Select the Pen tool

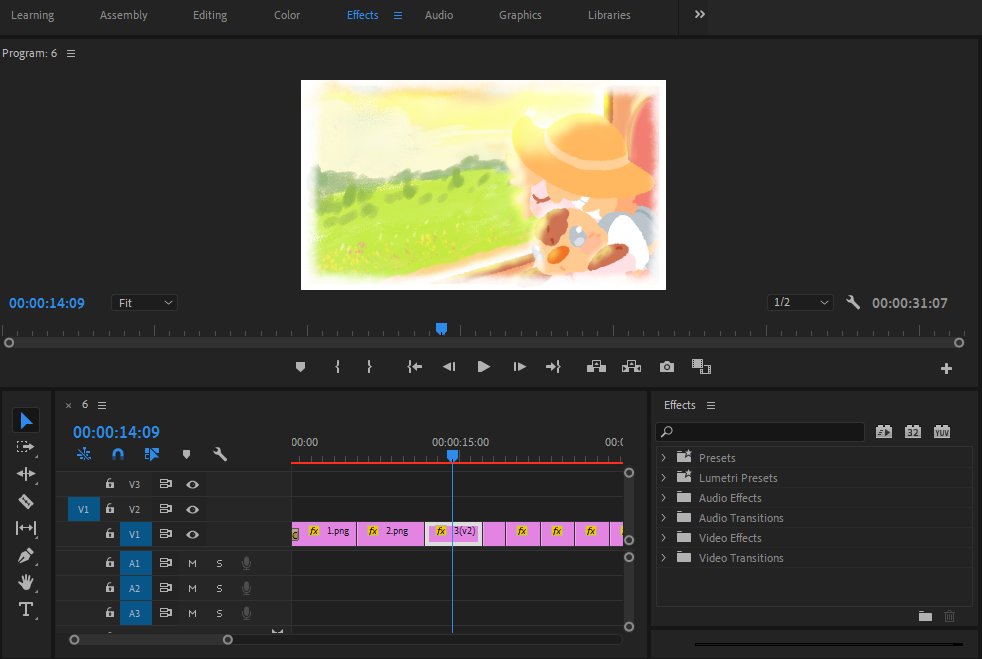click(x=26, y=556)
